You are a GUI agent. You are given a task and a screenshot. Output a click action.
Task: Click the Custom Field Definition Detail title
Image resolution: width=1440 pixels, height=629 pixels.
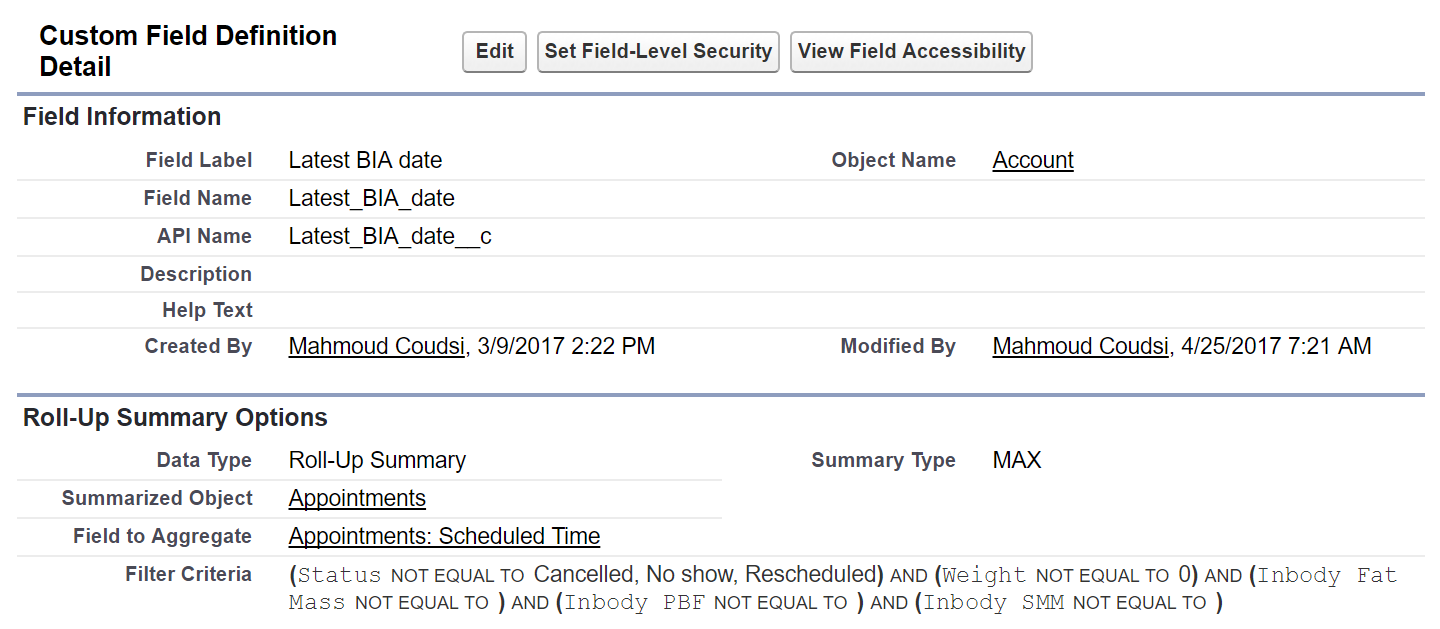pos(188,51)
